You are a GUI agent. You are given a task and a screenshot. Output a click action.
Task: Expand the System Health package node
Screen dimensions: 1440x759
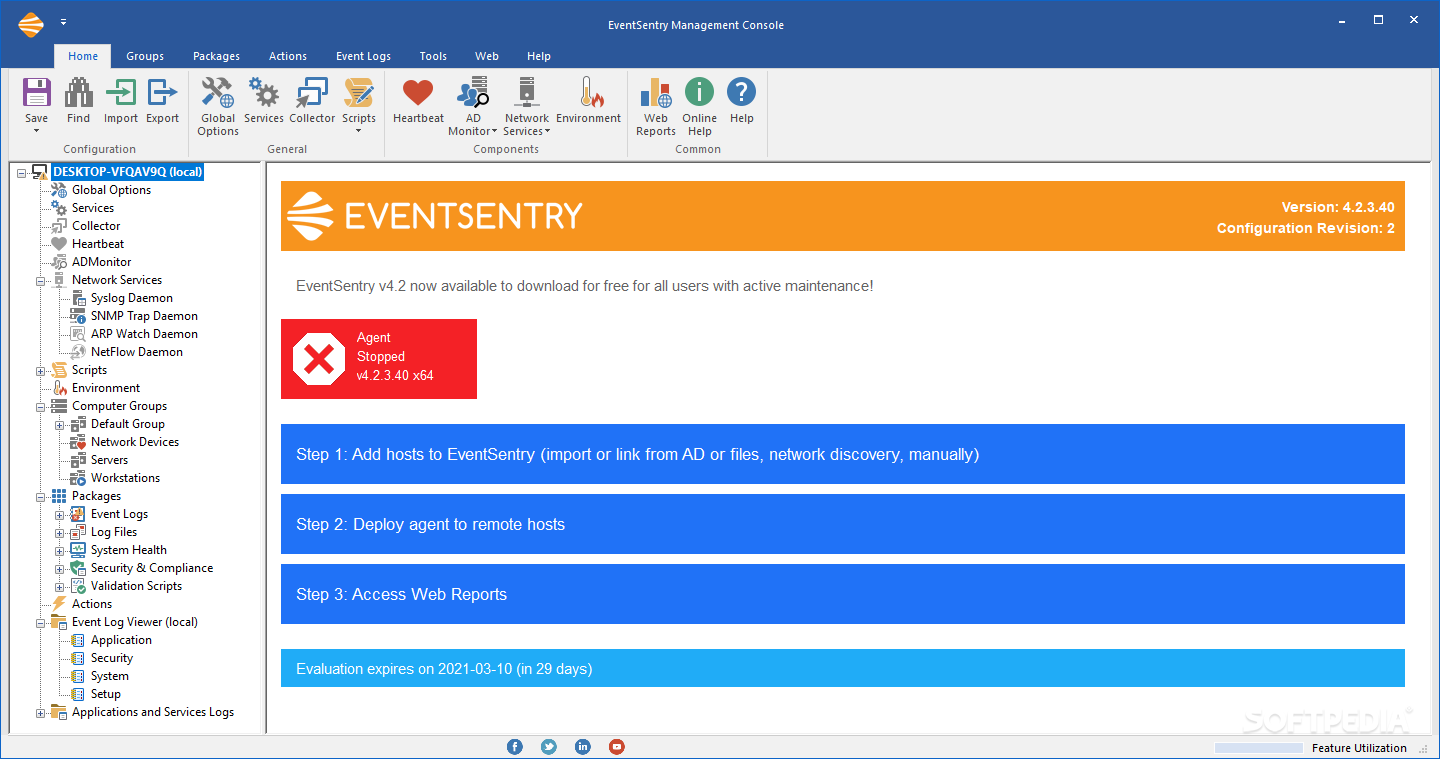[x=60, y=550]
